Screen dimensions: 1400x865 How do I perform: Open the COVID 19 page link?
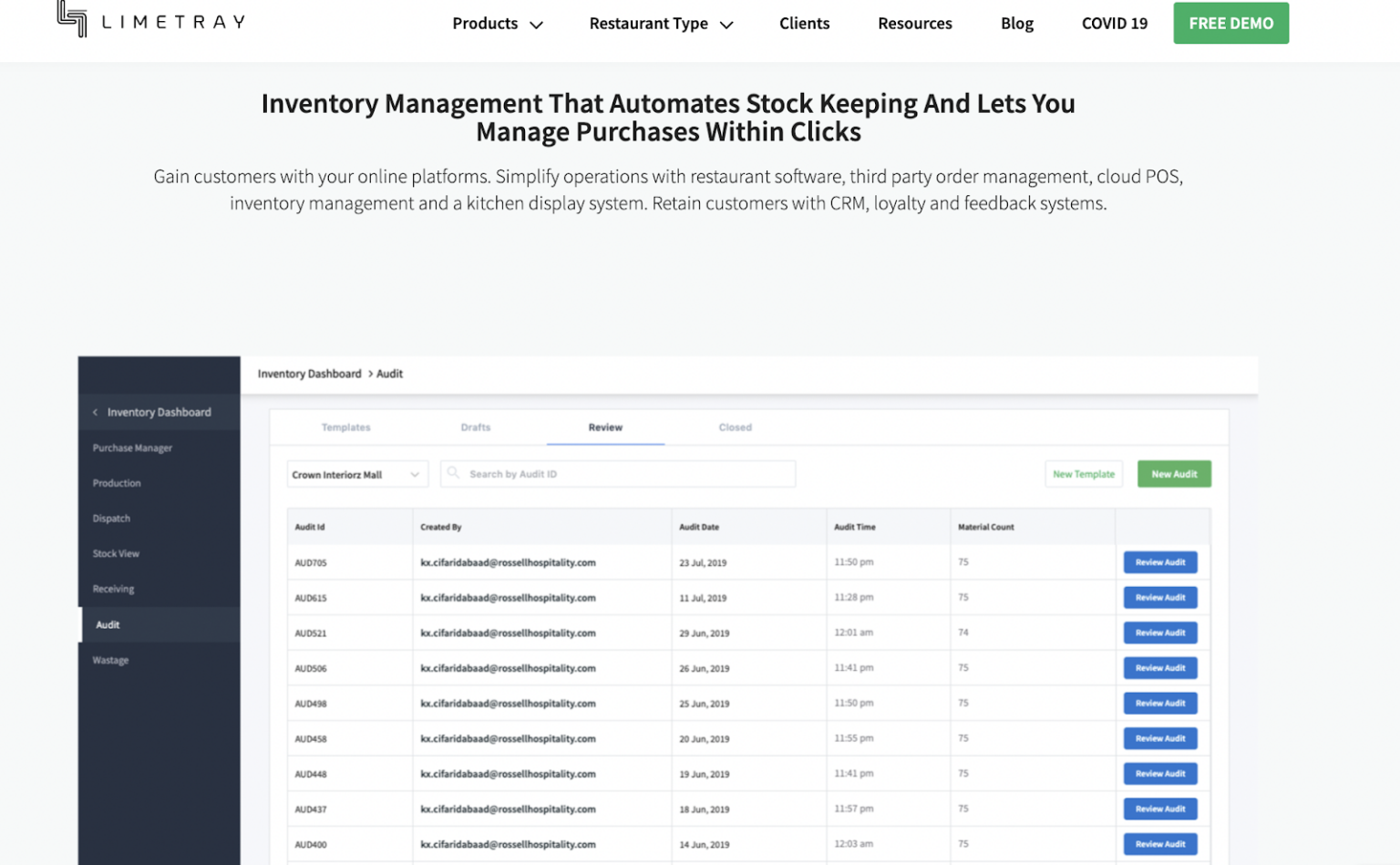(x=1114, y=24)
